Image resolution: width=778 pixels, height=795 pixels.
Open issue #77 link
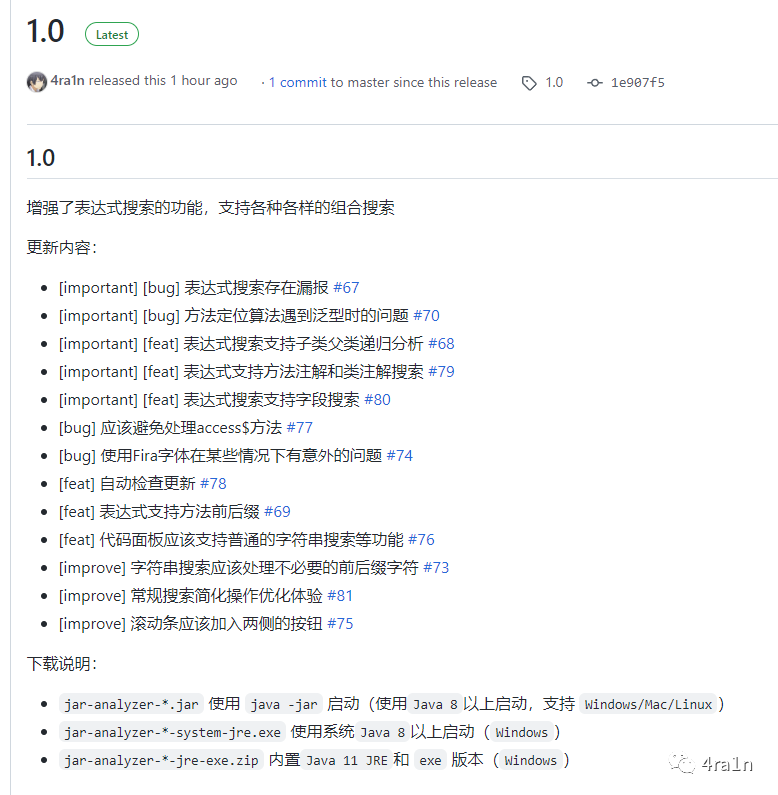point(299,427)
